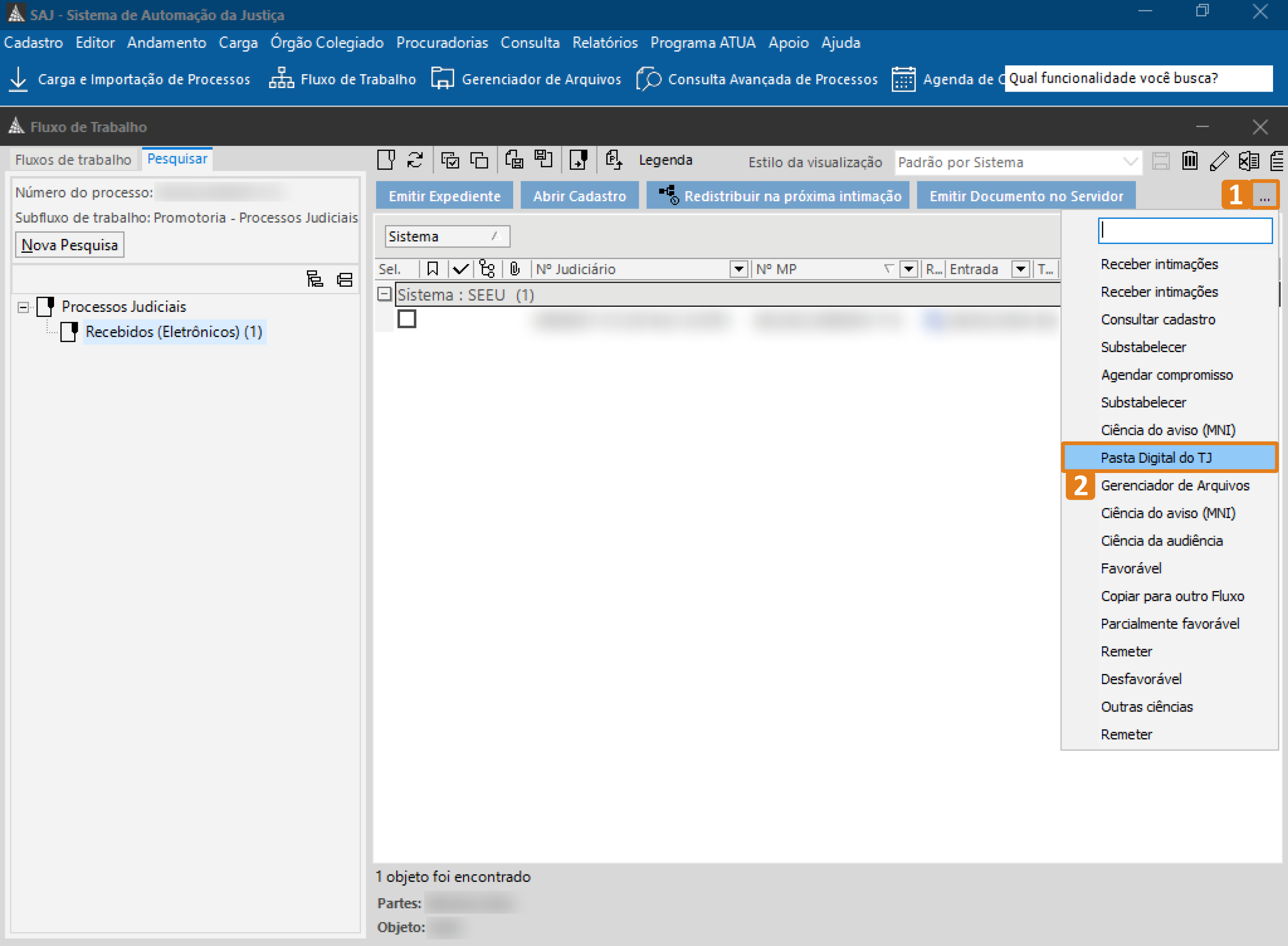Click the Emitir Expediente button

click(444, 196)
